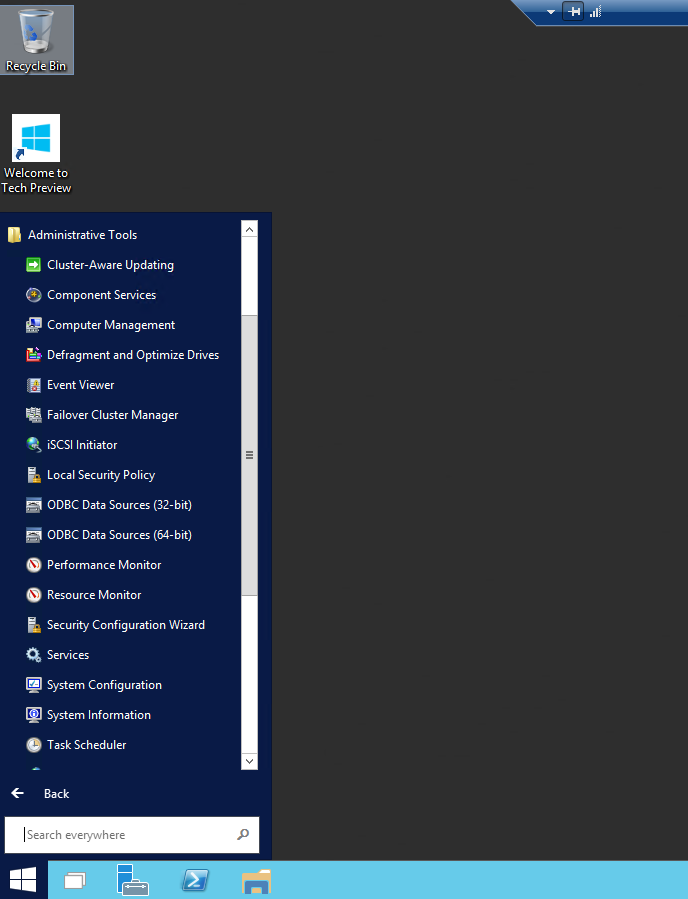Start Defragment and Optimize Drives
688x899 pixels.
coord(133,355)
